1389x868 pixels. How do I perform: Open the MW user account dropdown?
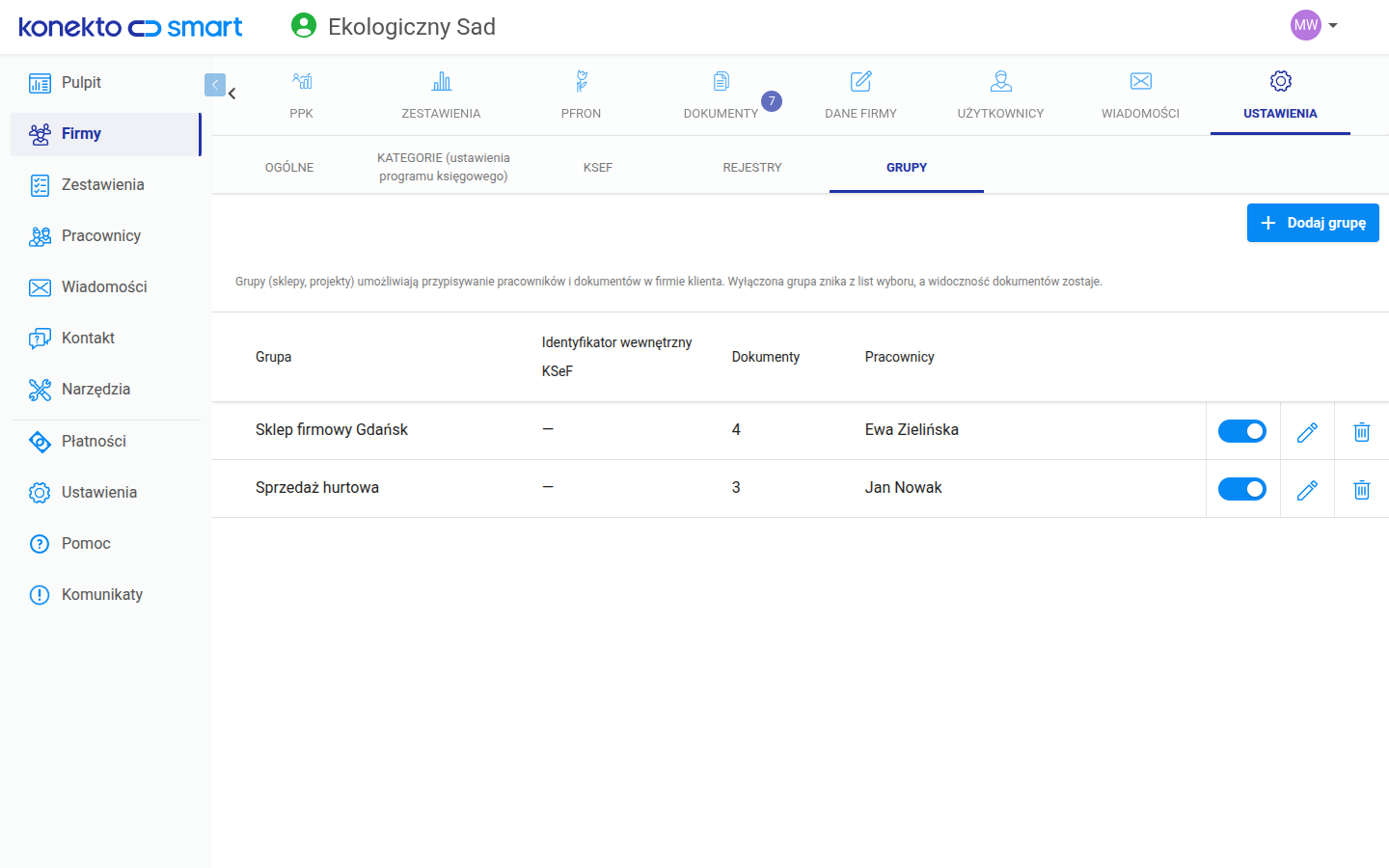[1314, 26]
